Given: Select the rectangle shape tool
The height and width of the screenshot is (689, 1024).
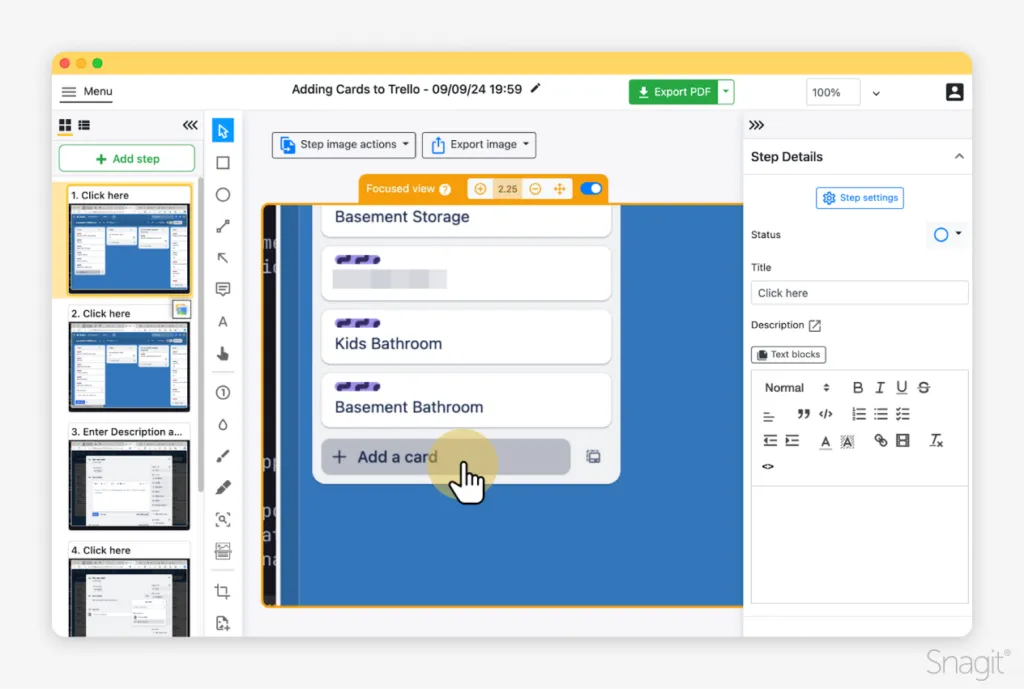Looking at the screenshot, I should pos(223,163).
